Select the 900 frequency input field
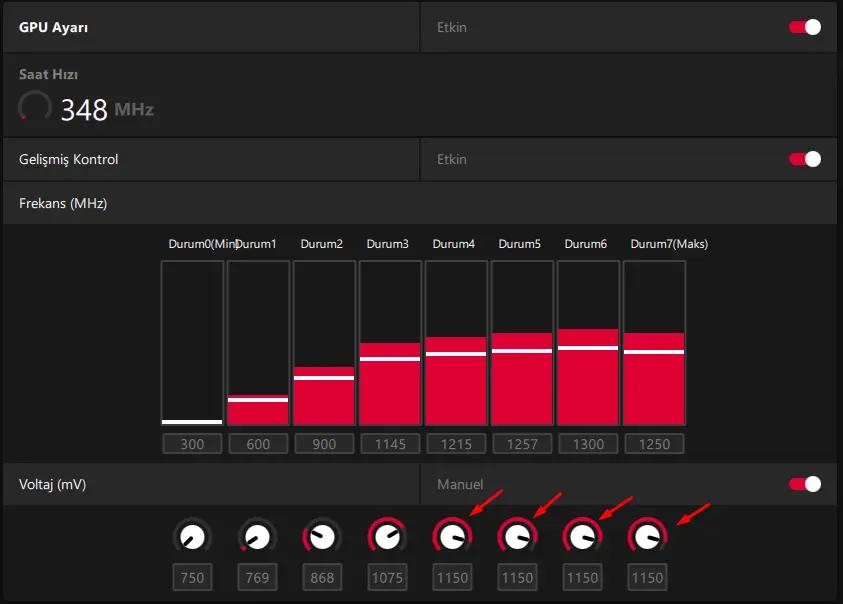Image resolution: width=843 pixels, height=604 pixels. (324, 444)
